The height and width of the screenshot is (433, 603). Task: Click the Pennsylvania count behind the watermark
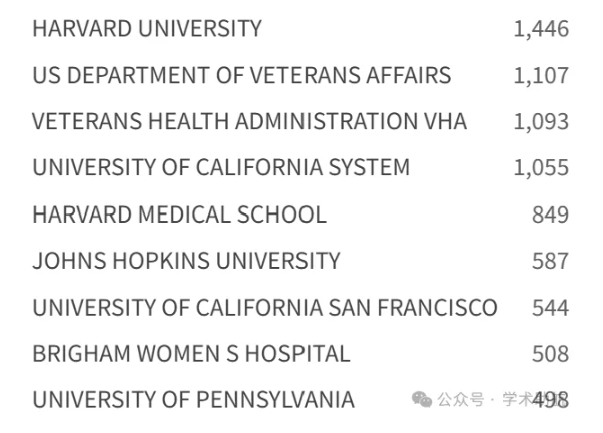click(550, 400)
